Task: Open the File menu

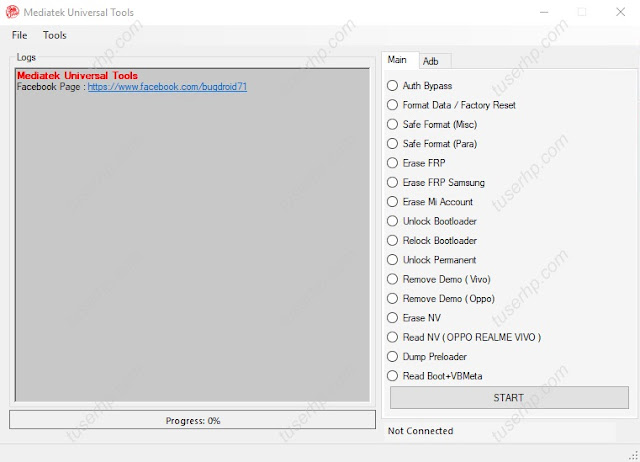Action: pos(20,36)
